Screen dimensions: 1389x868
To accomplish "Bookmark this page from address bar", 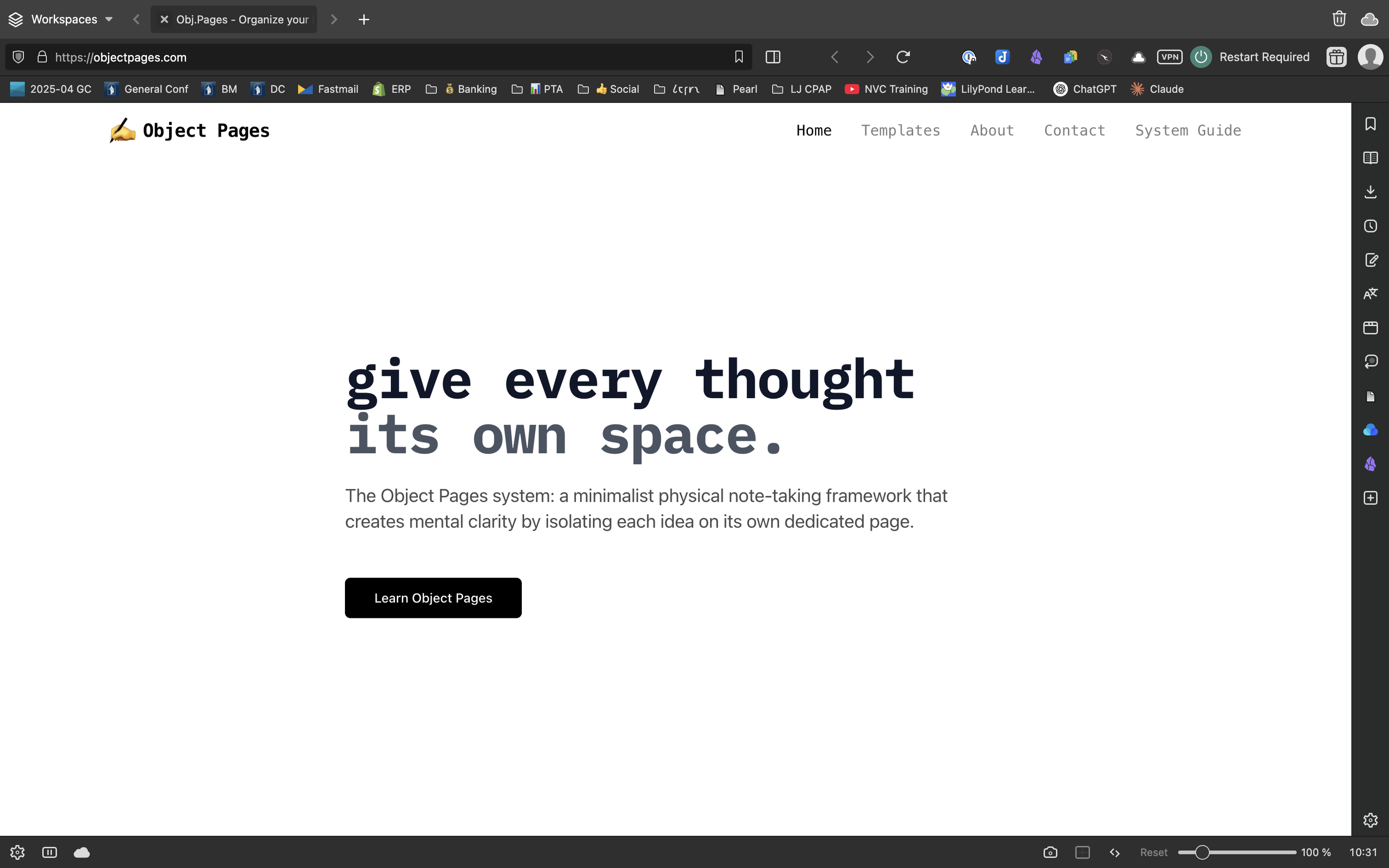I will pyautogui.click(x=738, y=57).
